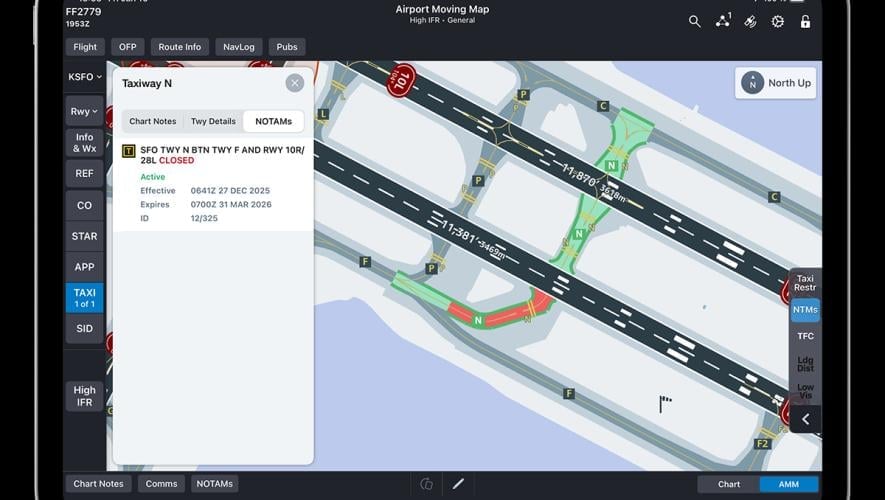Click the screen lock padlock icon
The image size is (885, 500).
tap(805, 21)
